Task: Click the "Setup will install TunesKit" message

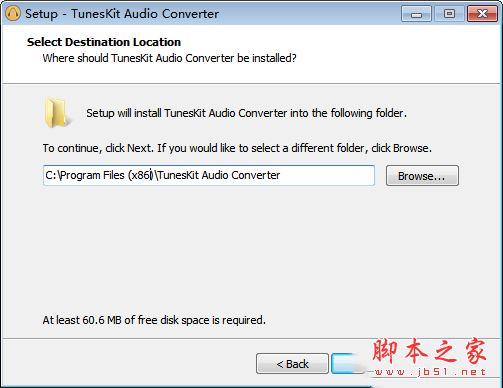Action: [x=246, y=113]
